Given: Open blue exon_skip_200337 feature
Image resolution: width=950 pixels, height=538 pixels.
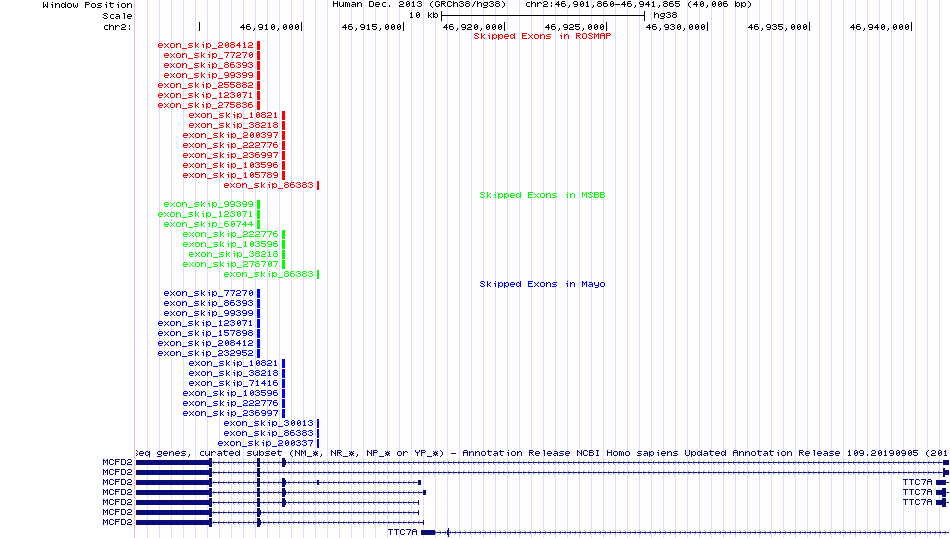Looking at the screenshot, I should (x=265, y=443).
